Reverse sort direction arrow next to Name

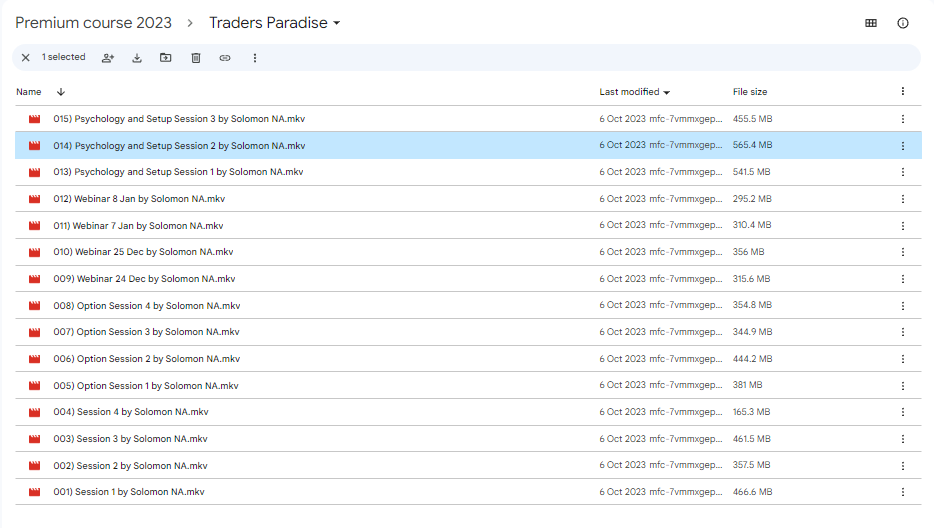pyautogui.click(x=61, y=92)
